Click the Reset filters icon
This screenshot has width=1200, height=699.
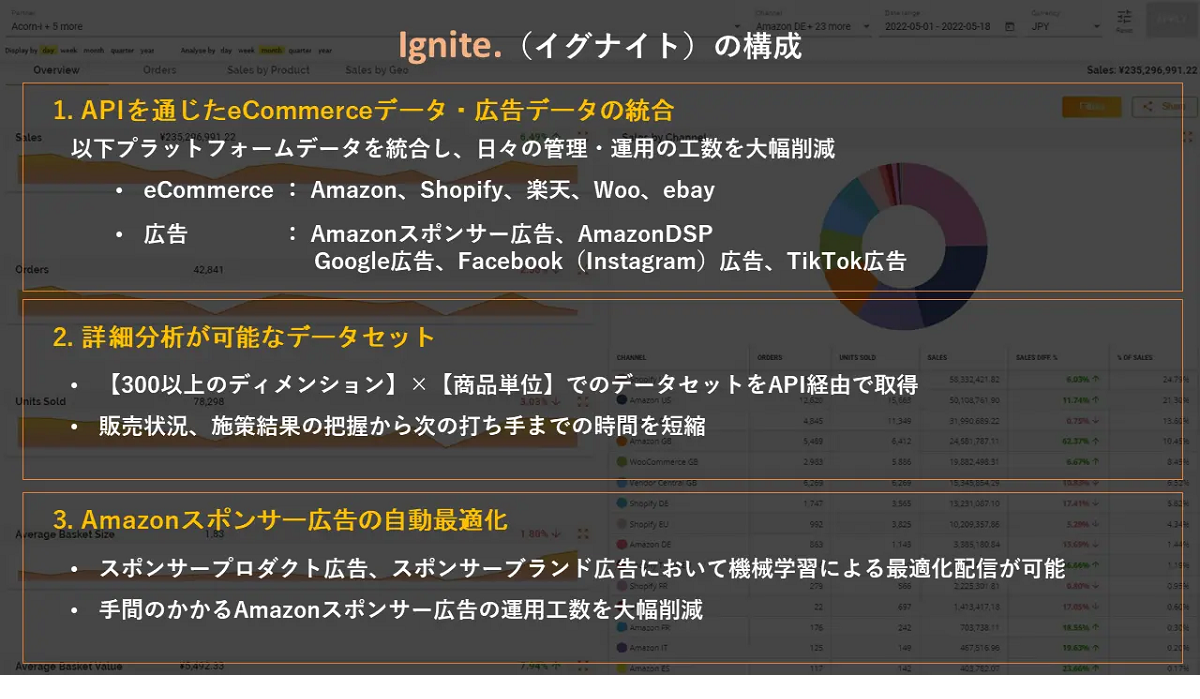(x=1125, y=20)
